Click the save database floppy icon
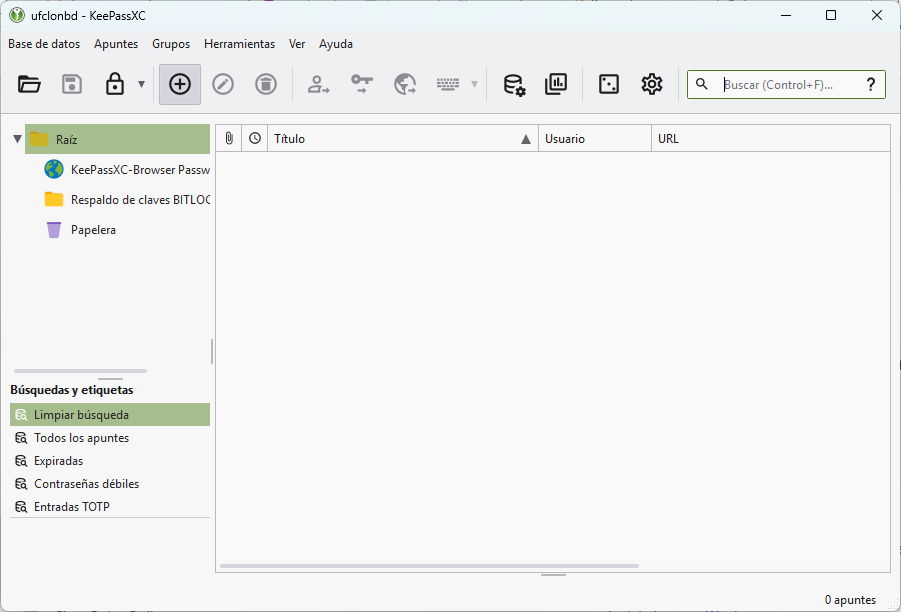Screen dimensions: 901x612 coord(72,84)
